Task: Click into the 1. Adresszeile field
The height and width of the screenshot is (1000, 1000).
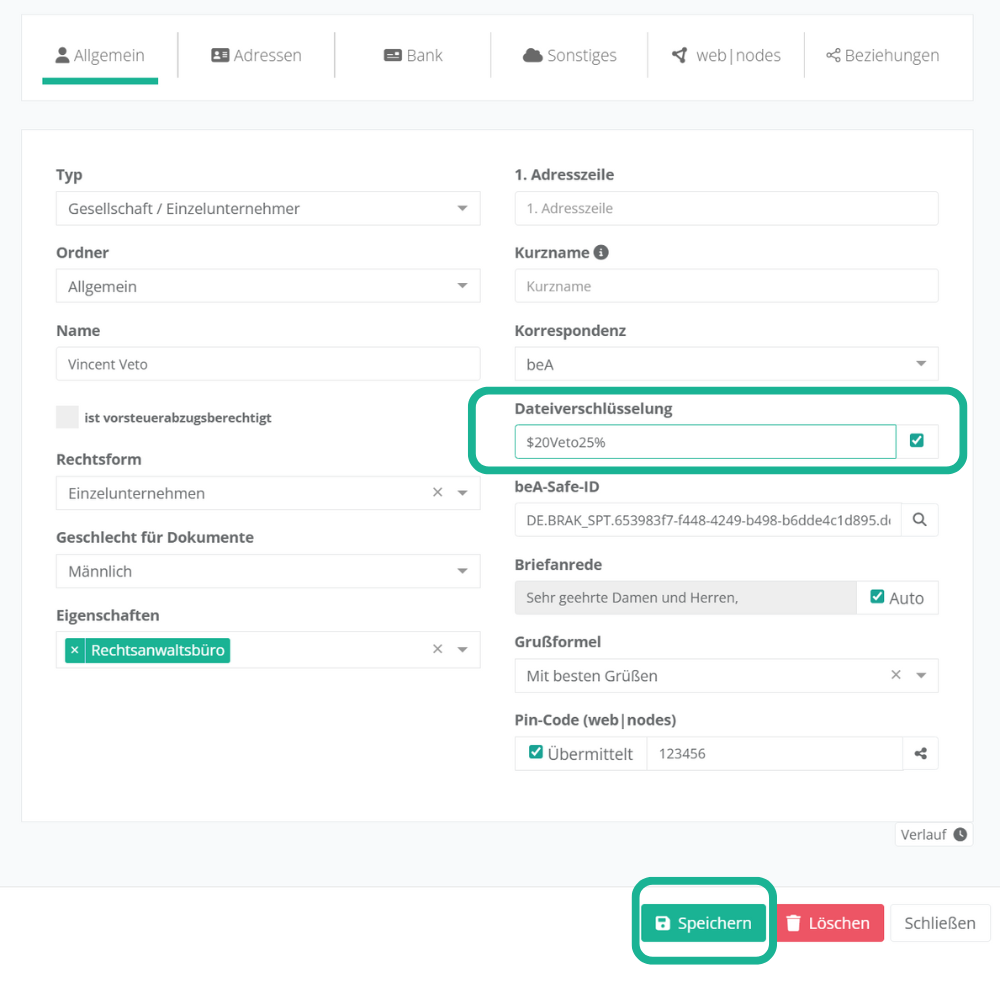Action: 726,208
